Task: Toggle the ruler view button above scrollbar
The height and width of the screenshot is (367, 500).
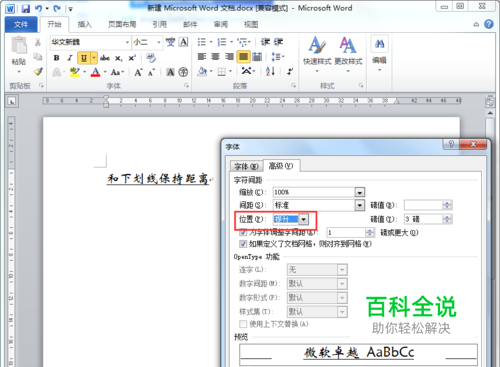Action: (x=490, y=102)
